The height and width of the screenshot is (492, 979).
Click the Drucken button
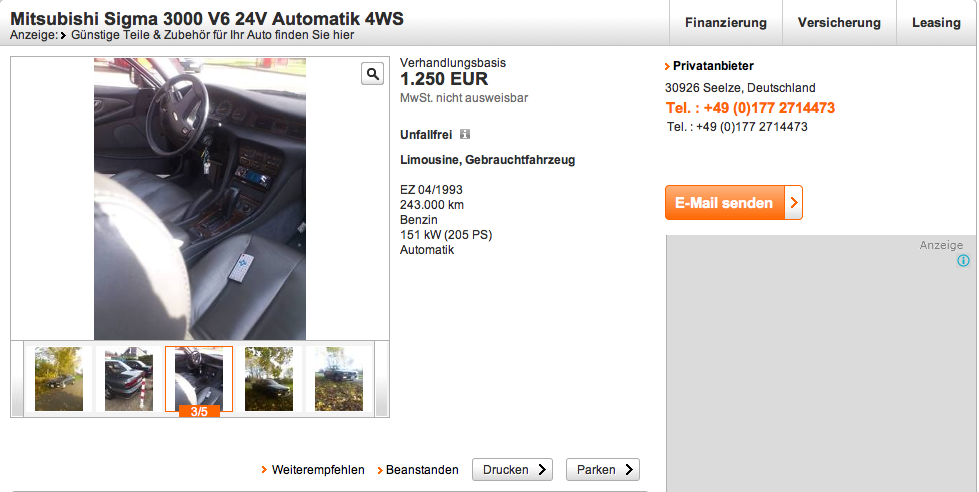click(x=513, y=470)
